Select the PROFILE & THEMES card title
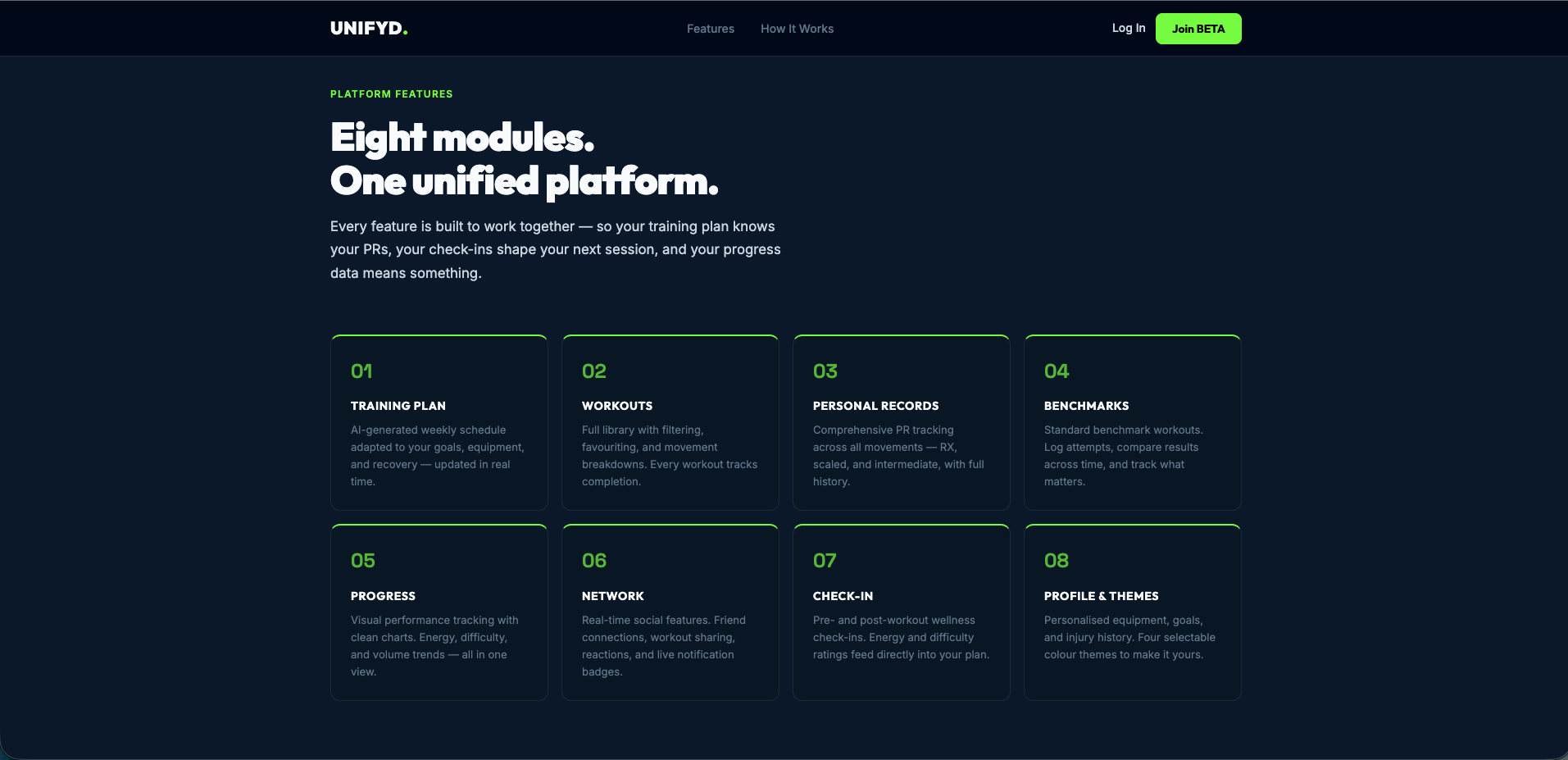 tap(1102, 596)
